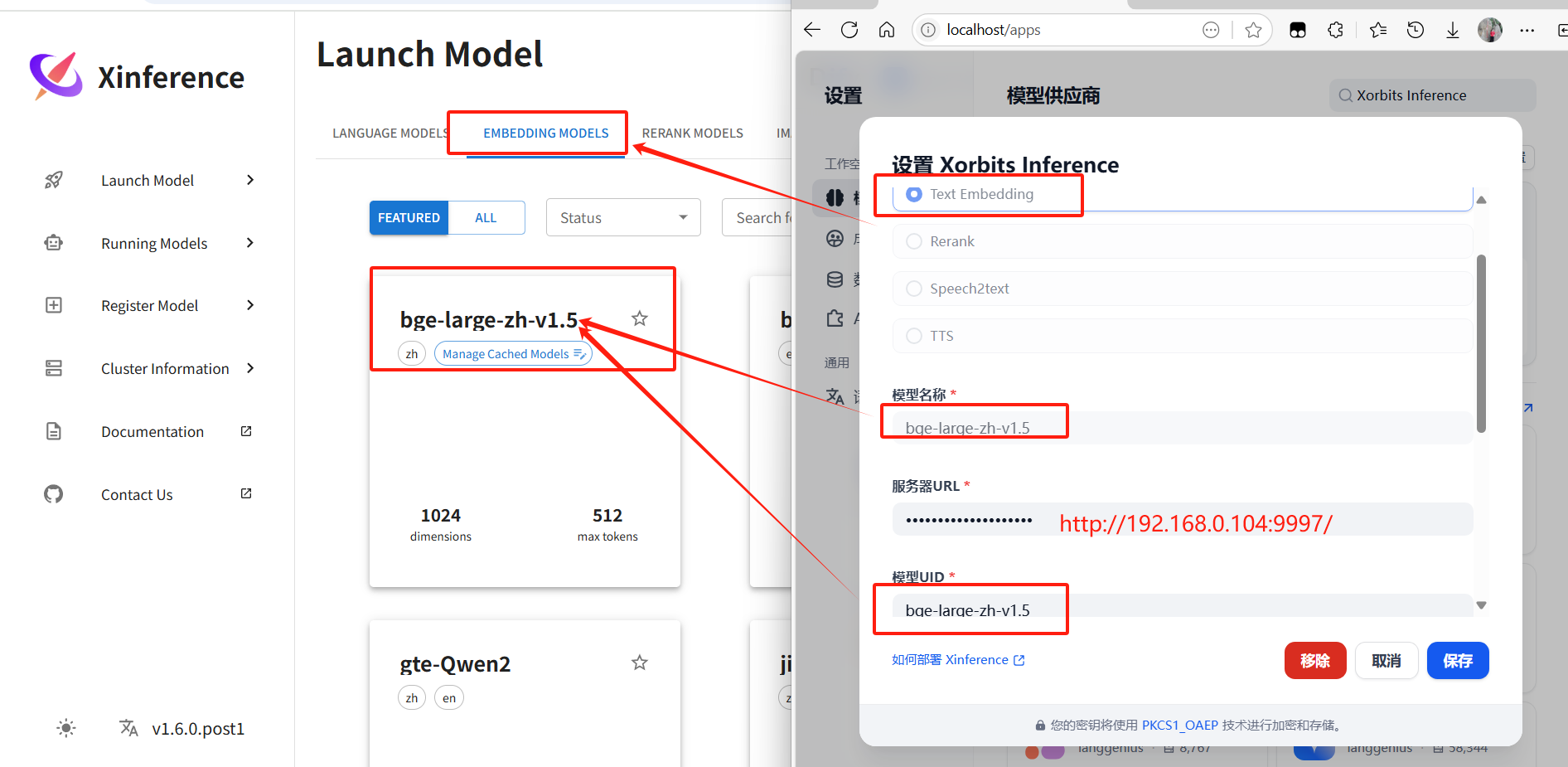The width and height of the screenshot is (1568, 767).
Task: Open browser extensions puzzle icon
Action: pos(1335,30)
